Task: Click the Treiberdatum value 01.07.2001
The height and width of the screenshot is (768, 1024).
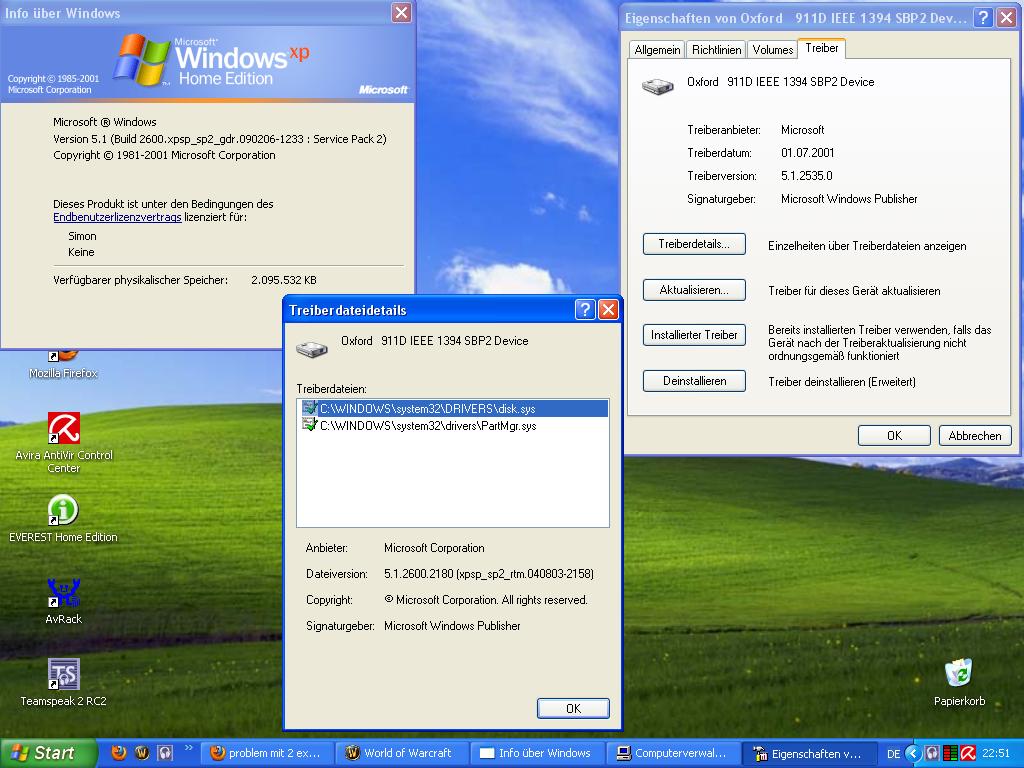Action: pyautogui.click(x=807, y=153)
